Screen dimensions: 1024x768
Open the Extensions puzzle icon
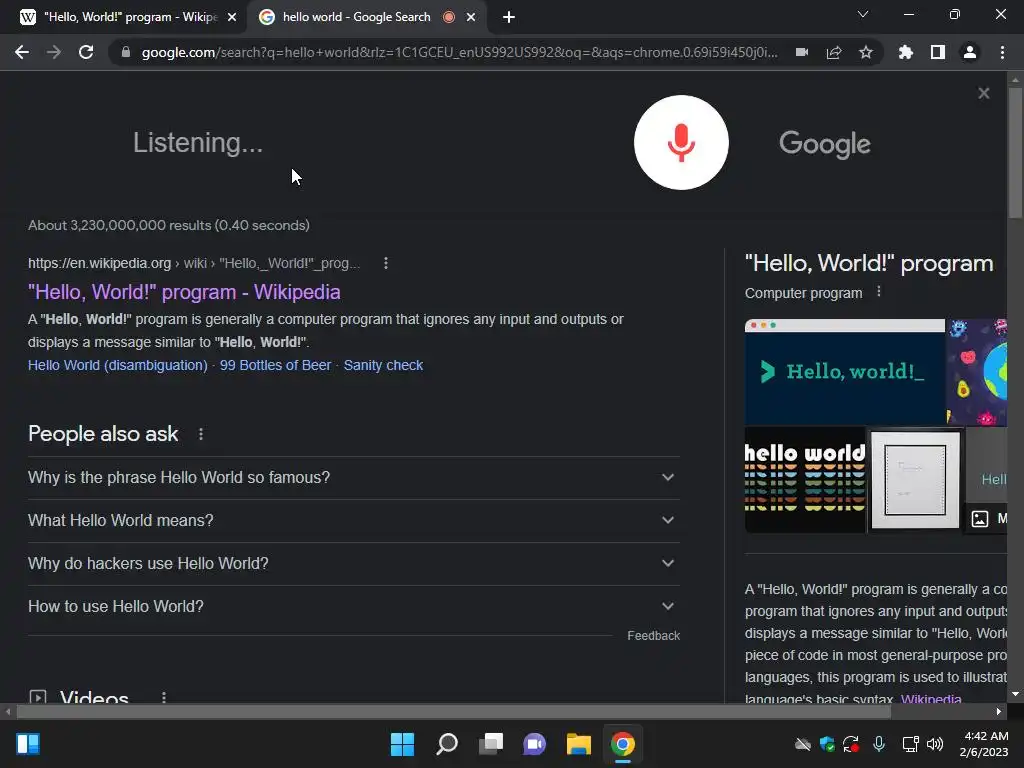905,52
